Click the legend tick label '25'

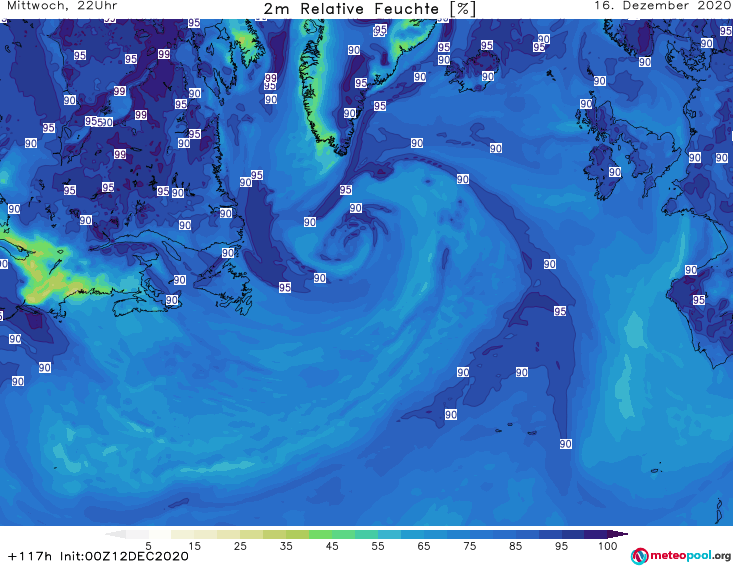pos(240,545)
